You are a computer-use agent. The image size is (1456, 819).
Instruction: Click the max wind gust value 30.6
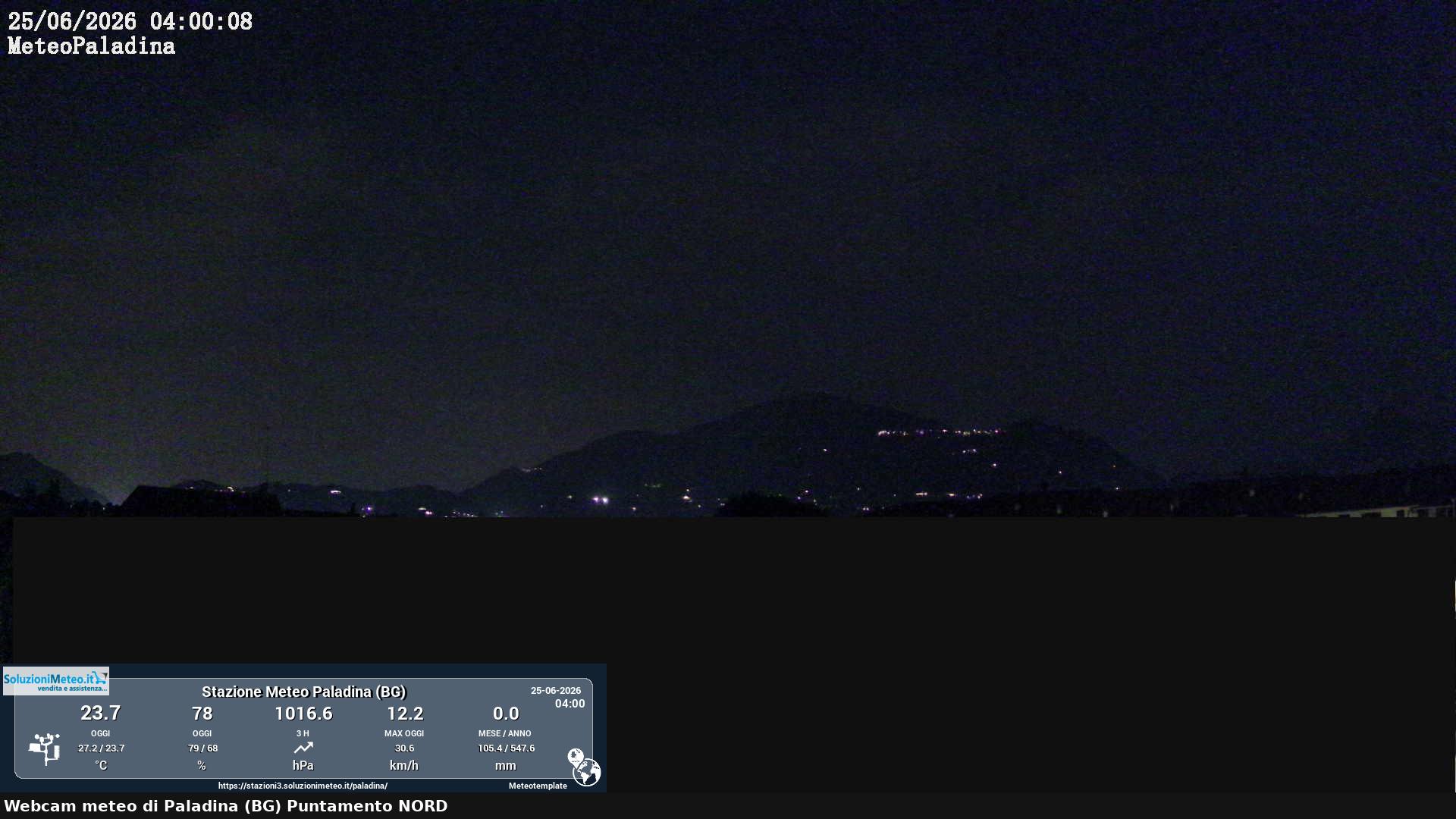pyautogui.click(x=404, y=748)
